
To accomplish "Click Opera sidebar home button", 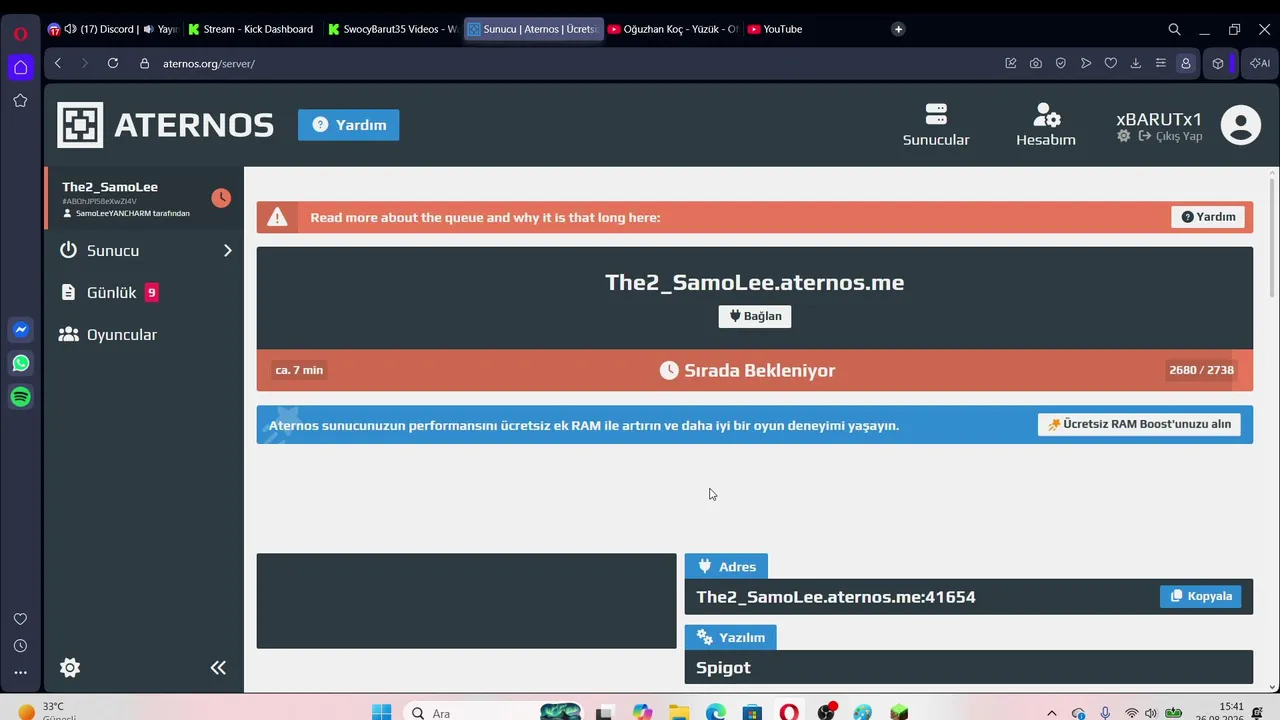I will click(20, 67).
